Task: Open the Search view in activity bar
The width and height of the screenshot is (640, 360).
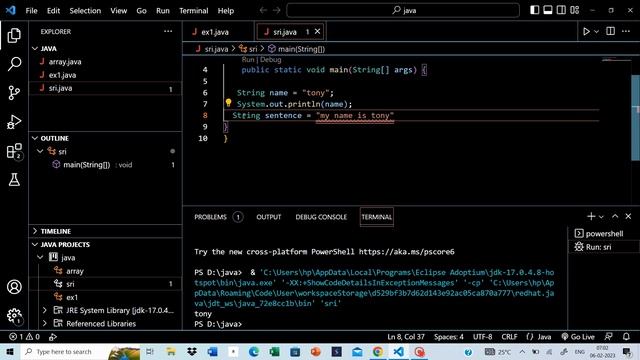Action: coord(14,64)
